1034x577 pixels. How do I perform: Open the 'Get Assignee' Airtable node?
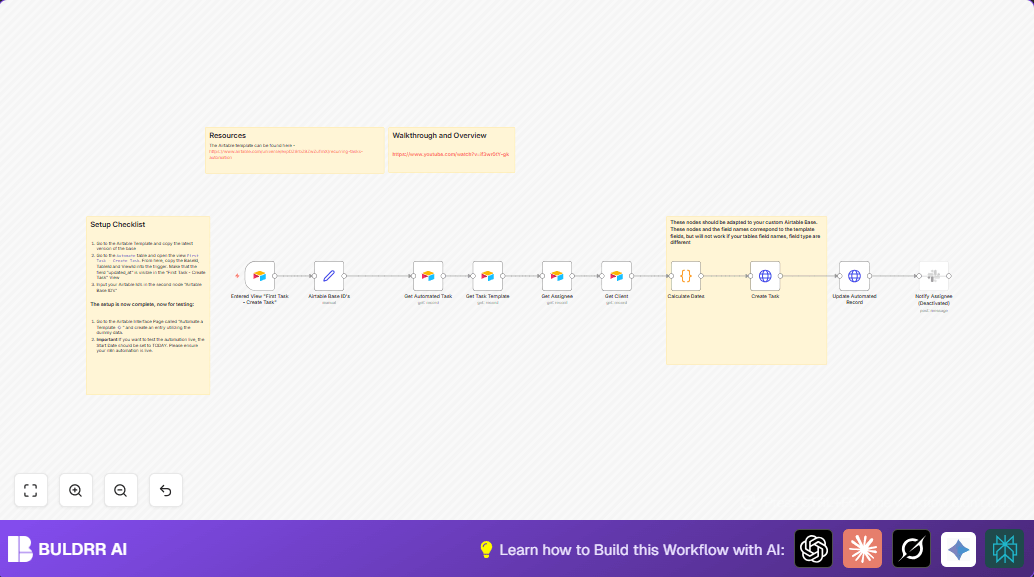(x=557, y=276)
